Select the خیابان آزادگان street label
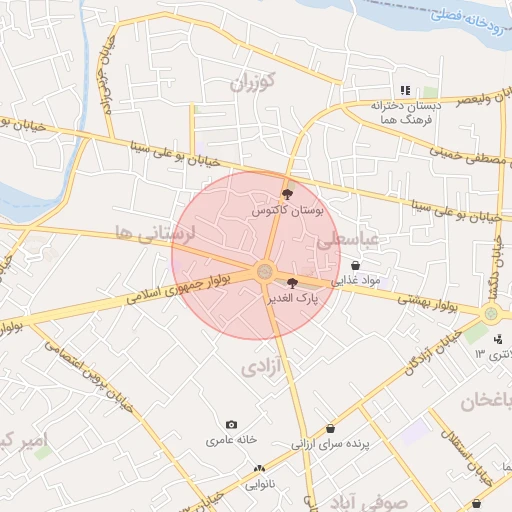 click(x=433, y=353)
